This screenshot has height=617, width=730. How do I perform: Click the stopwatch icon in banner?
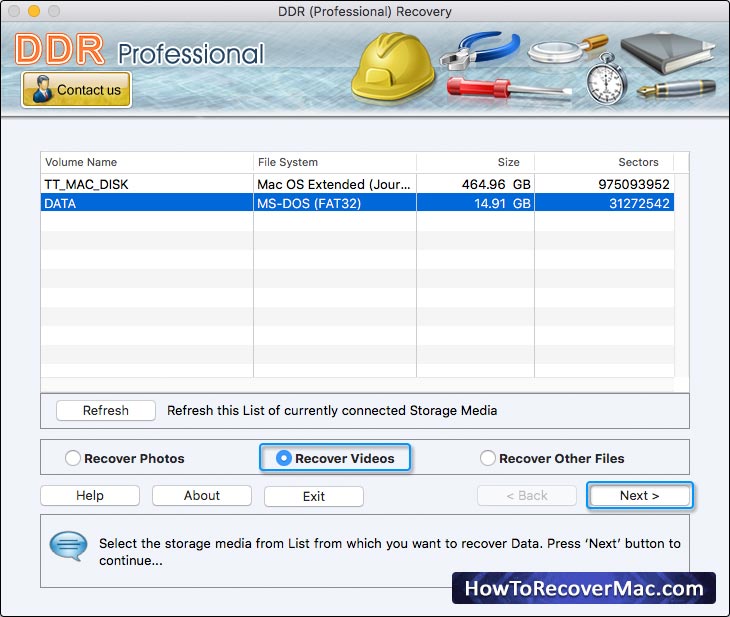(x=606, y=79)
